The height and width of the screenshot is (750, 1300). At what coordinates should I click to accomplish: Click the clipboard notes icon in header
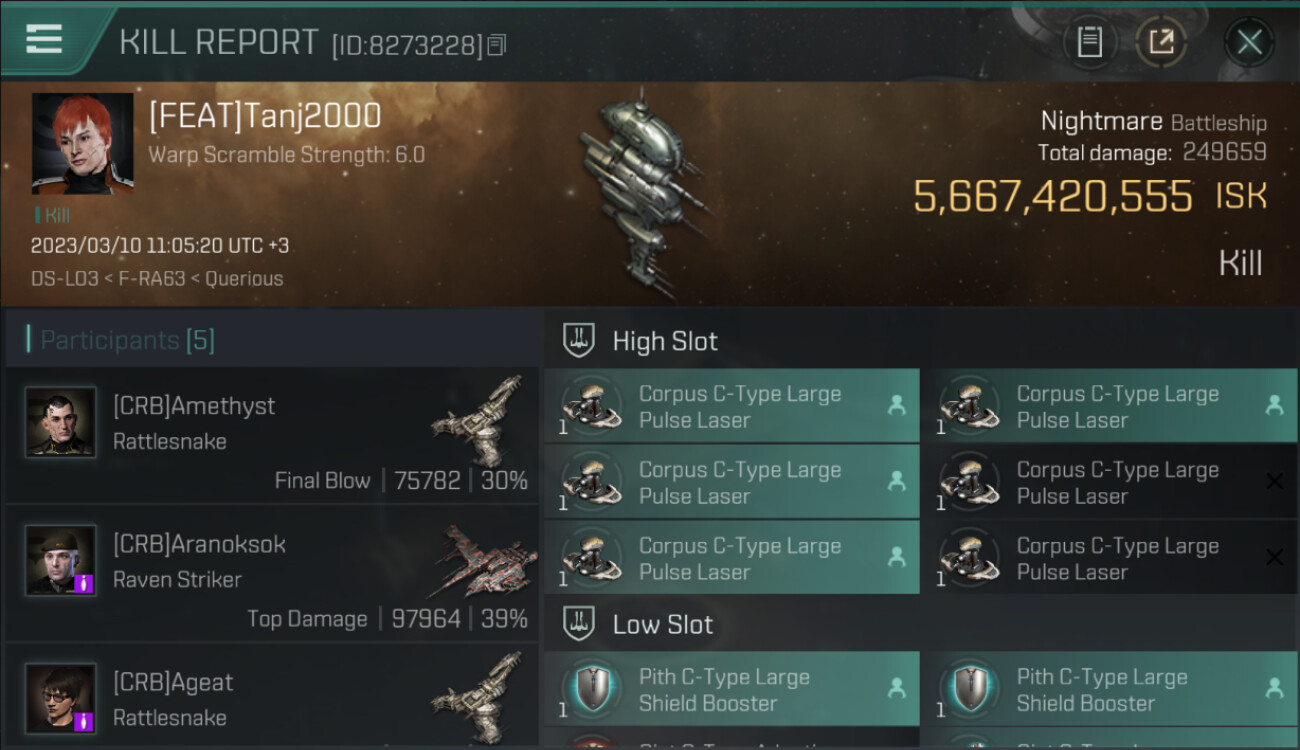click(x=1090, y=42)
